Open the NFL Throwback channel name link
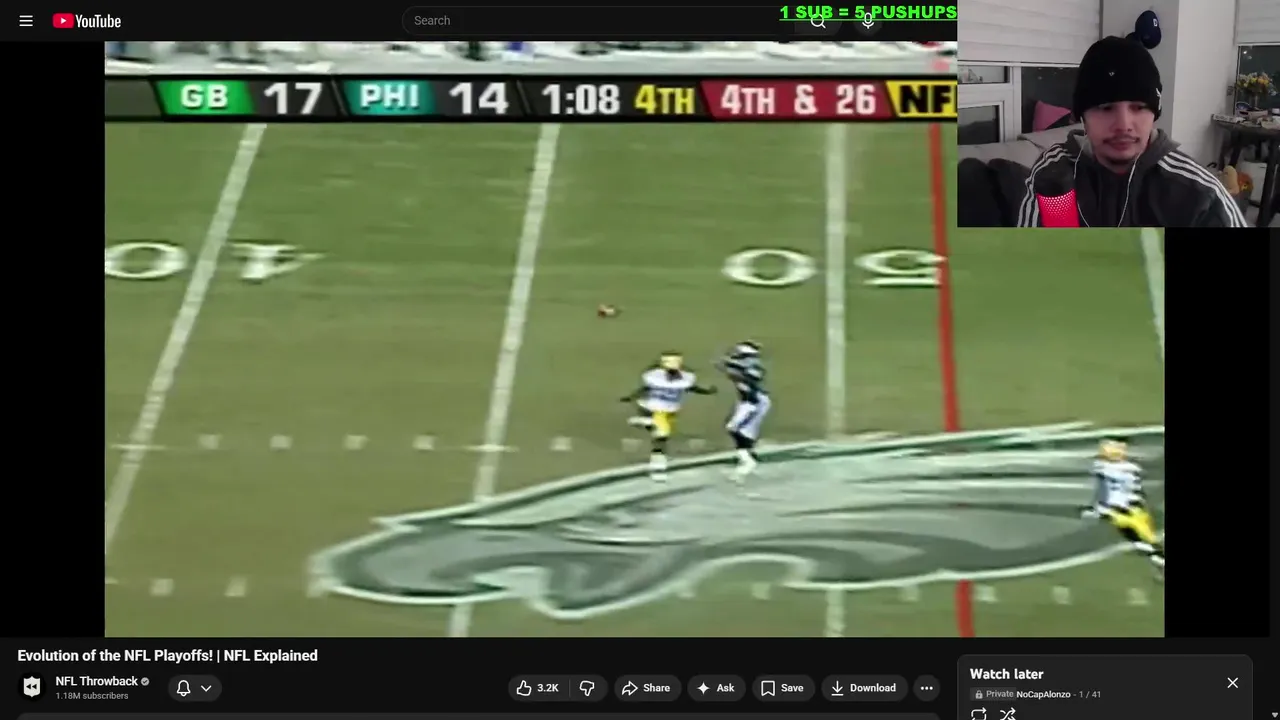Screen dimensions: 1280x720 pyautogui.click(x=96, y=681)
